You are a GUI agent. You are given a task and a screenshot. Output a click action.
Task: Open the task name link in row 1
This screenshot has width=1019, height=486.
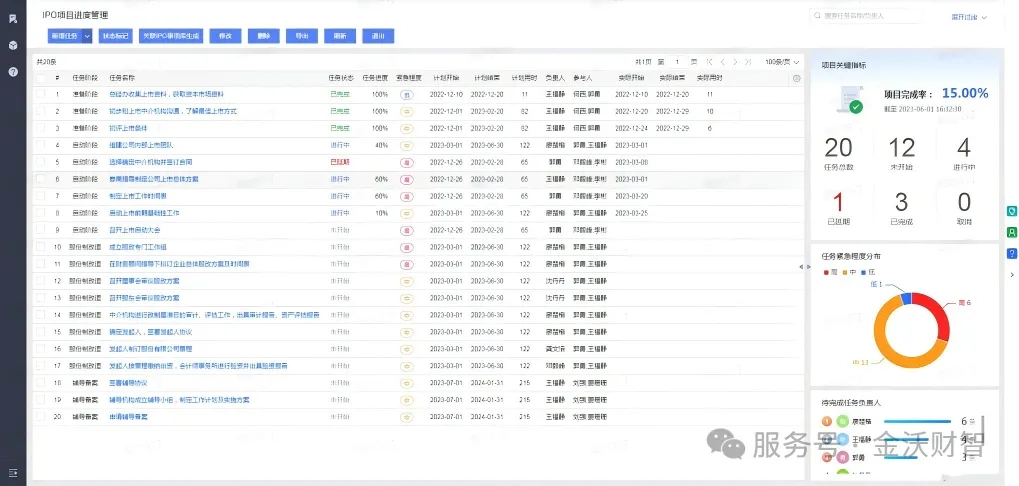[166, 94]
